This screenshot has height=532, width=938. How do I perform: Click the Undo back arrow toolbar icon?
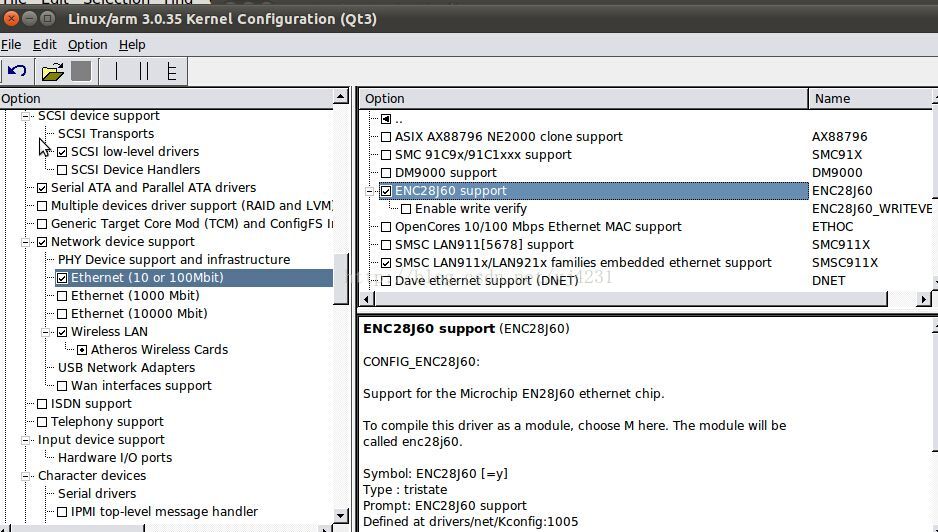tap(17, 72)
